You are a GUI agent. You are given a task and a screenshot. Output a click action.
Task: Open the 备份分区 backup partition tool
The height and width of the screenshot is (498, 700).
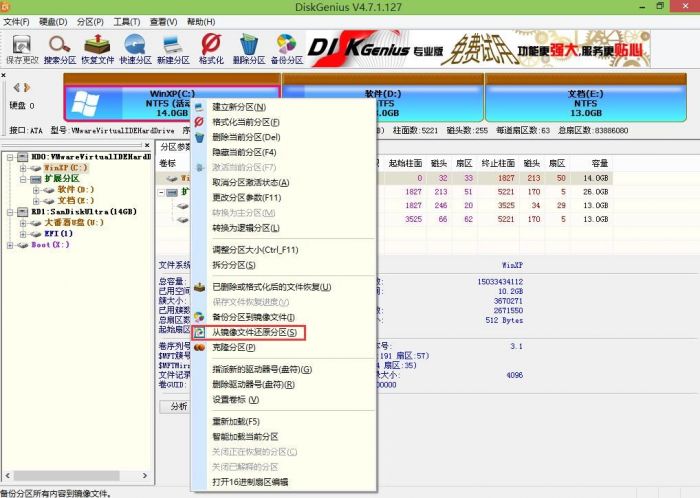point(287,49)
